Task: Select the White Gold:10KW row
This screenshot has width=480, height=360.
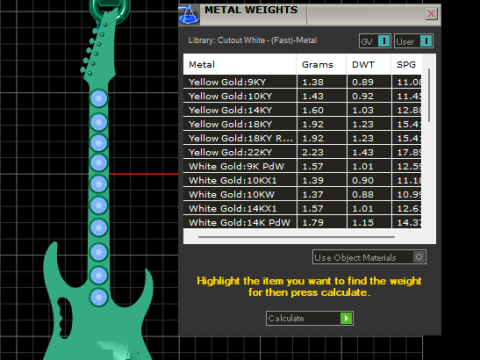Action: pos(302,194)
